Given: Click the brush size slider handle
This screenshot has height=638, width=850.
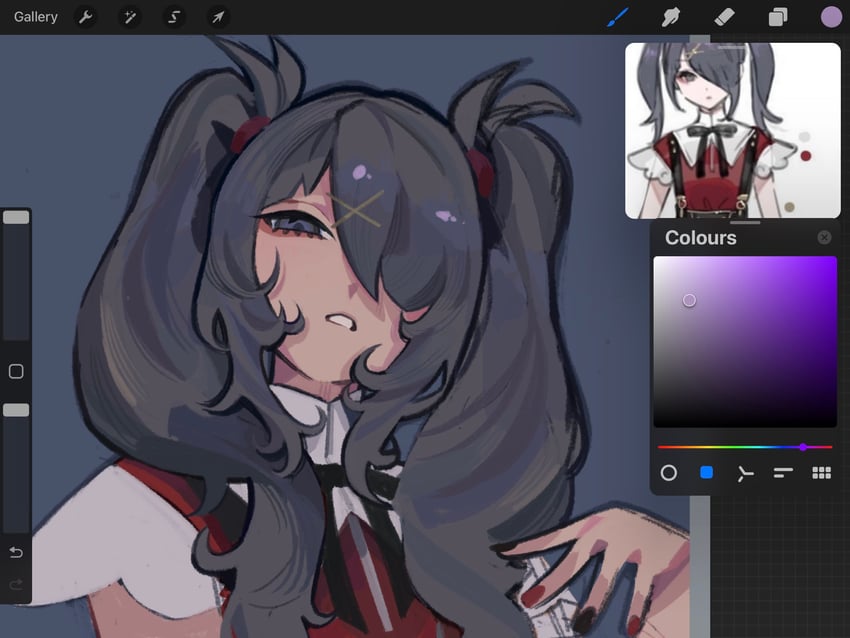Looking at the screenshot, I should coord(16,217).
